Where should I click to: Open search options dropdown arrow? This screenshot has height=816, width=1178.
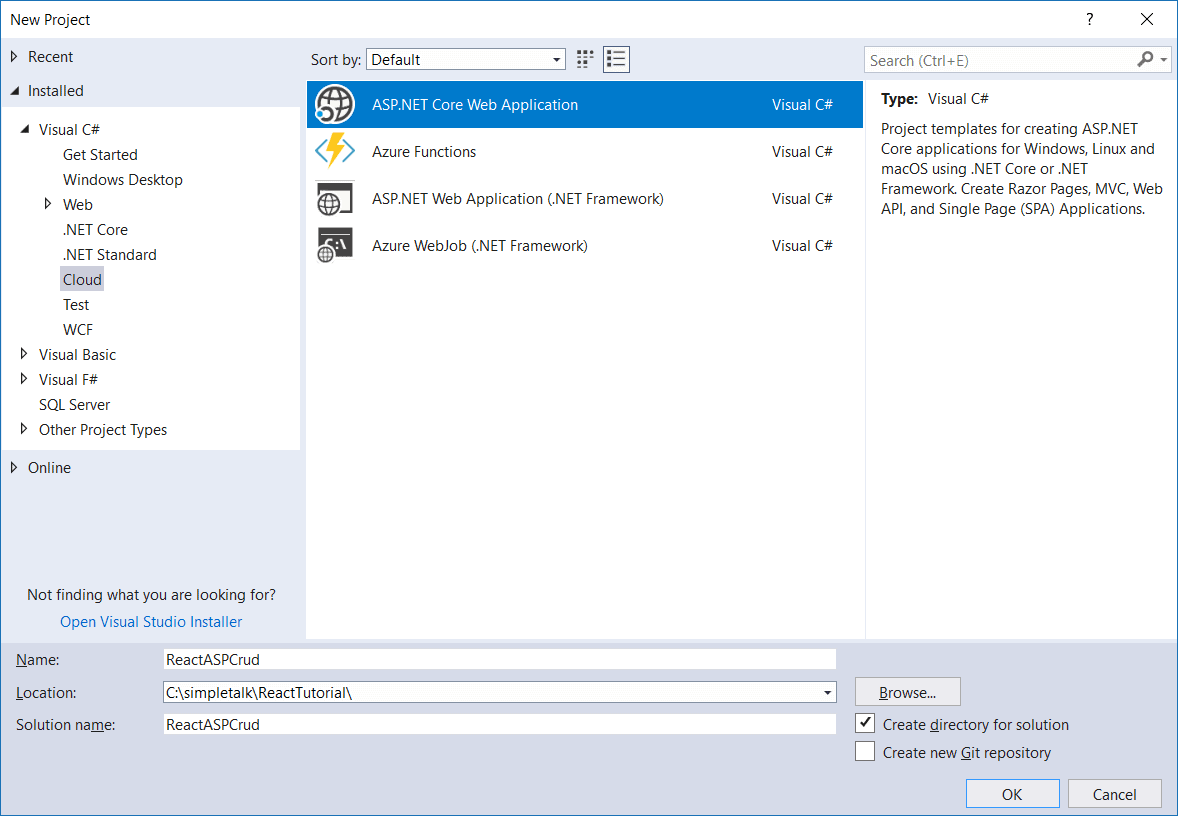pos(1164,59)
